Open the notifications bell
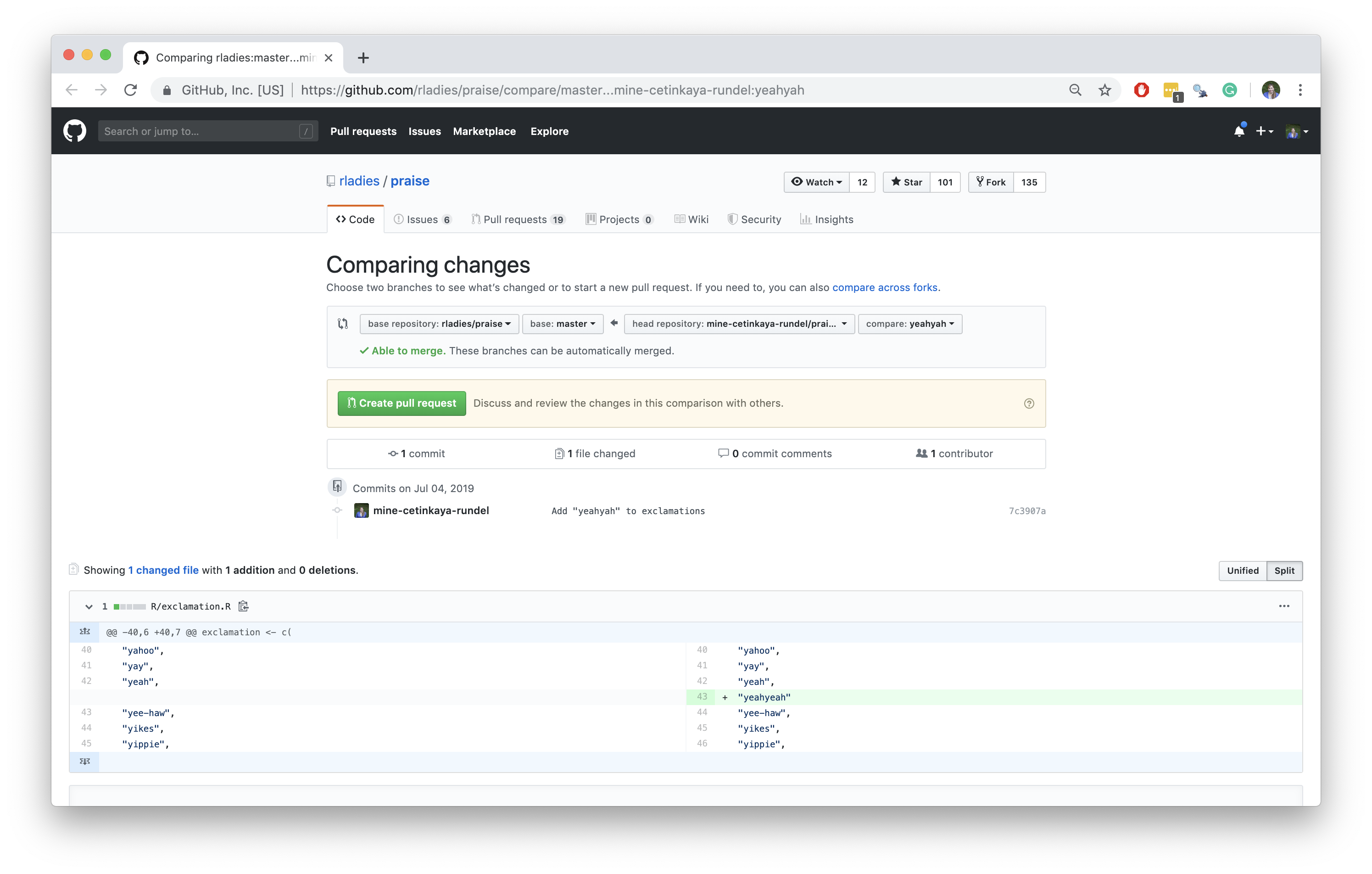The height and width of the screenshot is (874, 1372). pos(1238,131)
